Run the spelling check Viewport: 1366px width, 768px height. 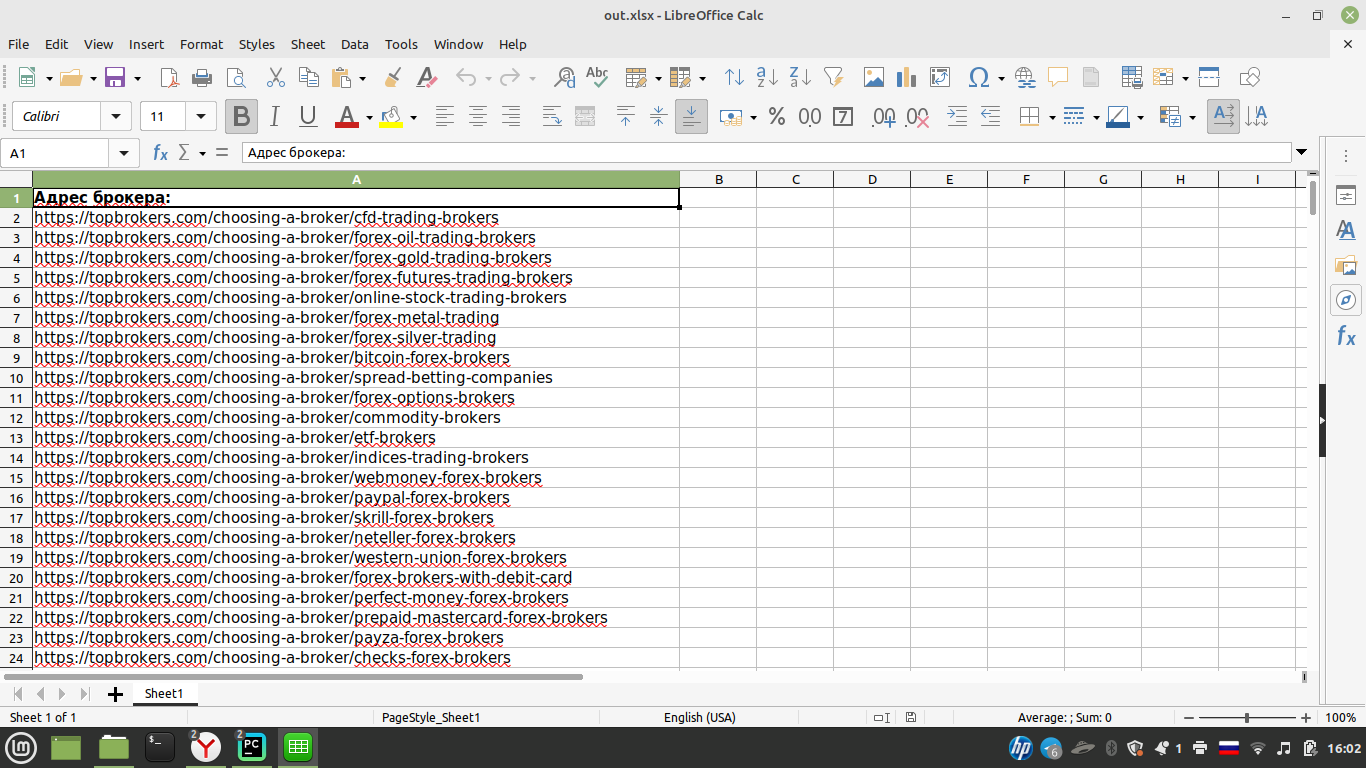point(597,77)
